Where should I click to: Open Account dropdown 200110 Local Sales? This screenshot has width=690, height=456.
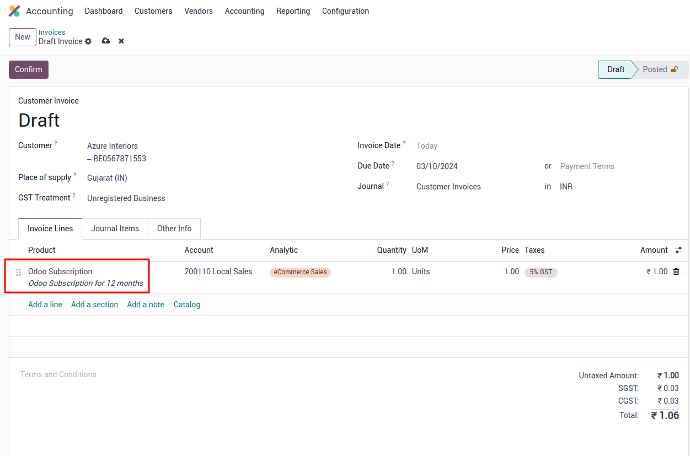tap(218, 272)
